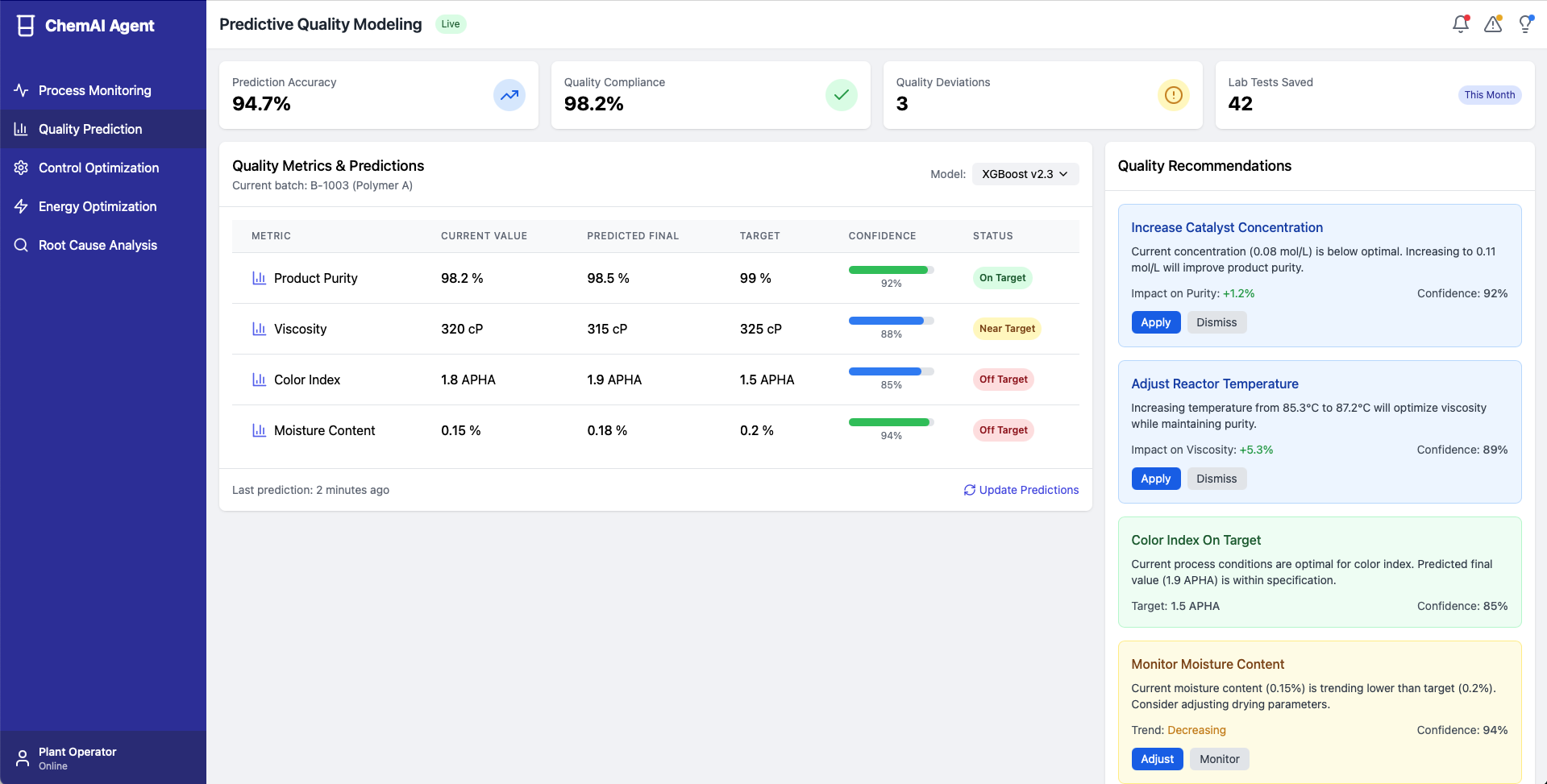This screenshot has width=1547, height=784.
Task: Click the Product Purity chart icon
Action: point(259,278)
